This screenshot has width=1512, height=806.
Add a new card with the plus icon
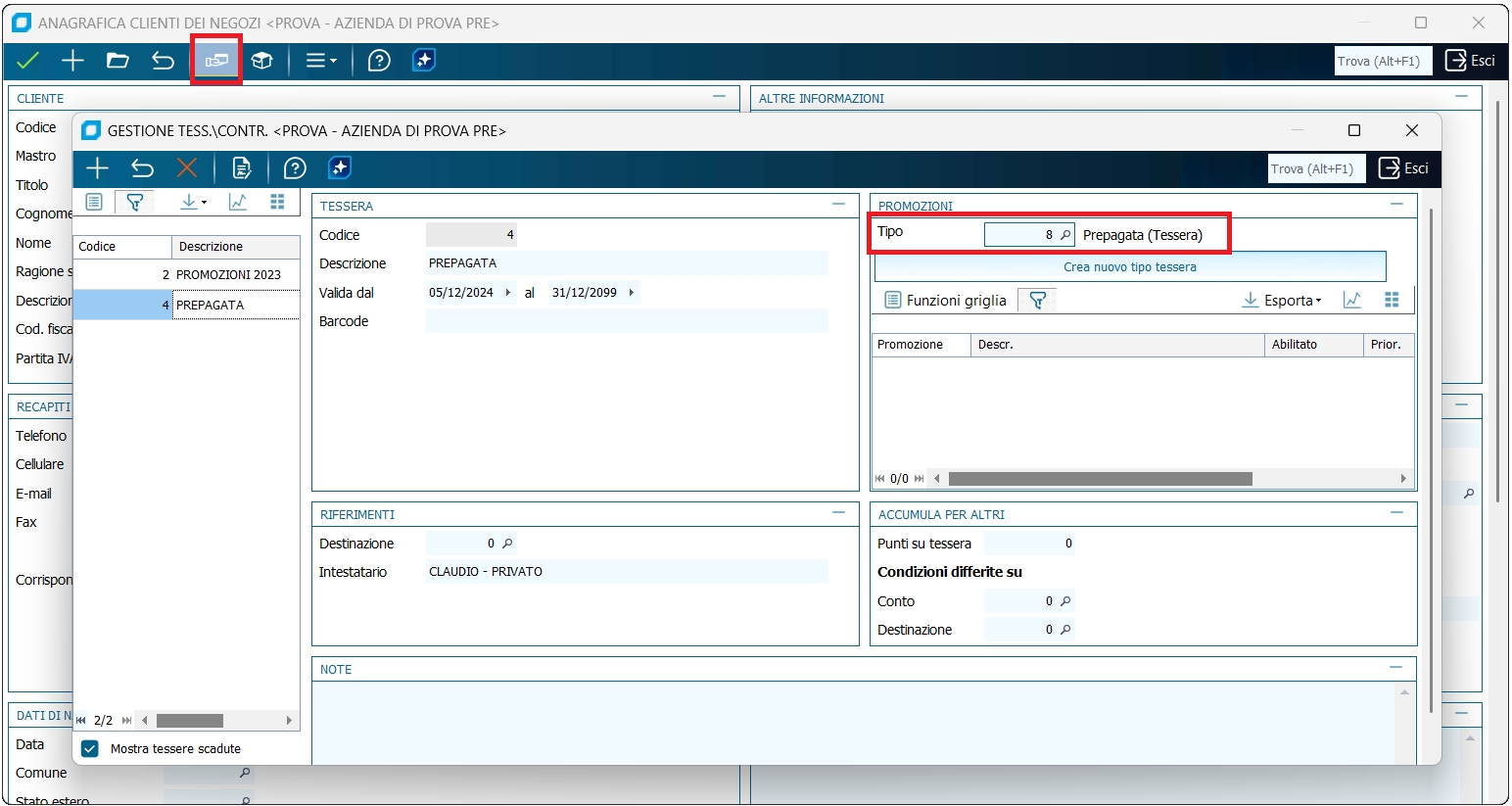click(x=97, y=168)
